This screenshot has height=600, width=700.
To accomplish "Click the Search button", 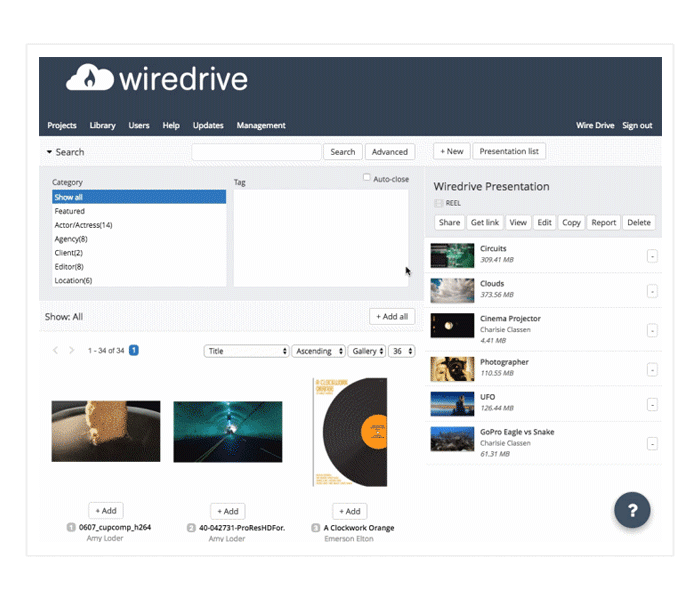I will click(x=343, y=152).
